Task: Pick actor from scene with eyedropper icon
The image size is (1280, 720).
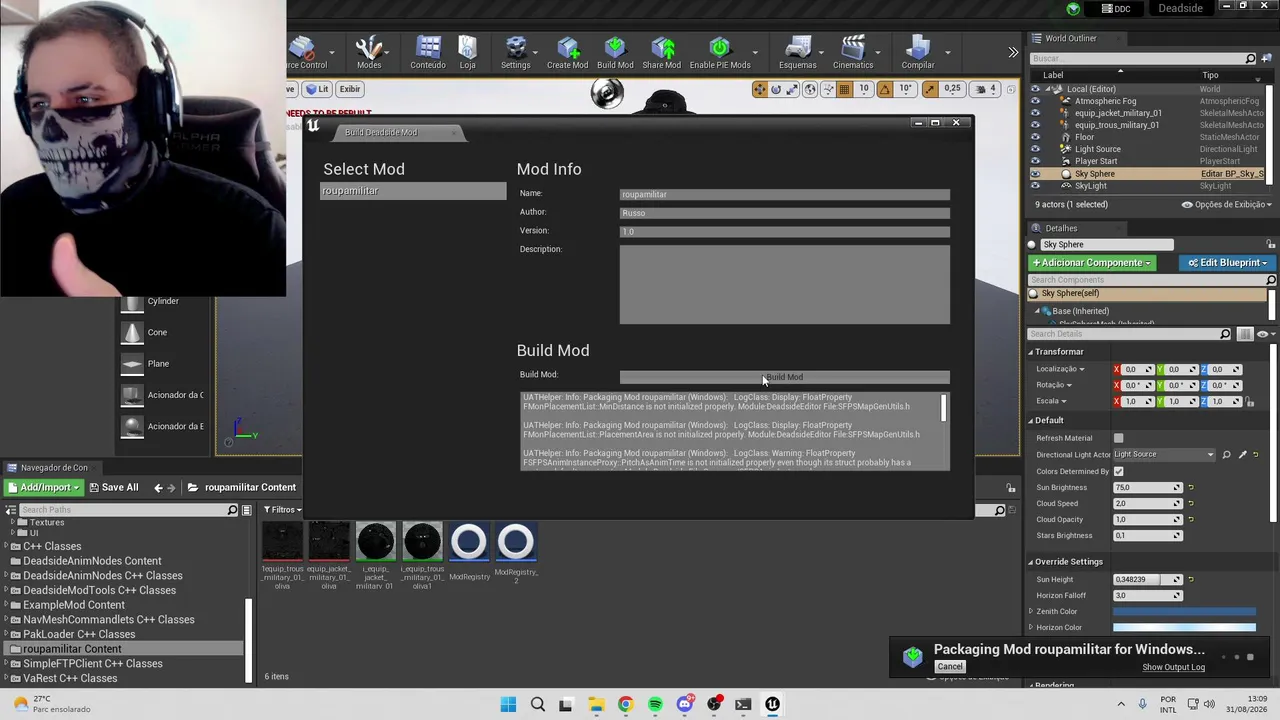Action: tap(1243, 455)
